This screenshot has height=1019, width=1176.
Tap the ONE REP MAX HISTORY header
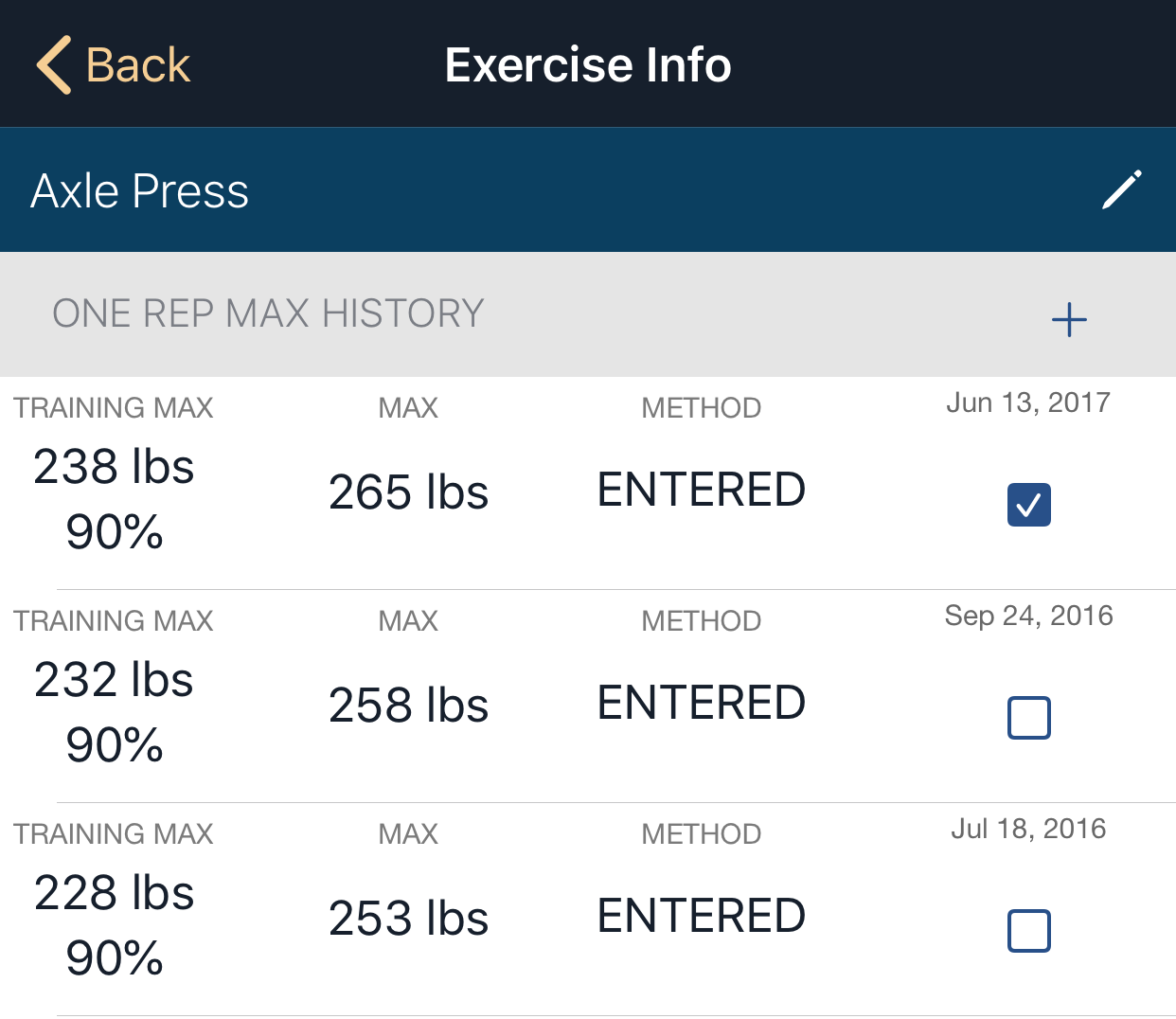tap(268, 313)
